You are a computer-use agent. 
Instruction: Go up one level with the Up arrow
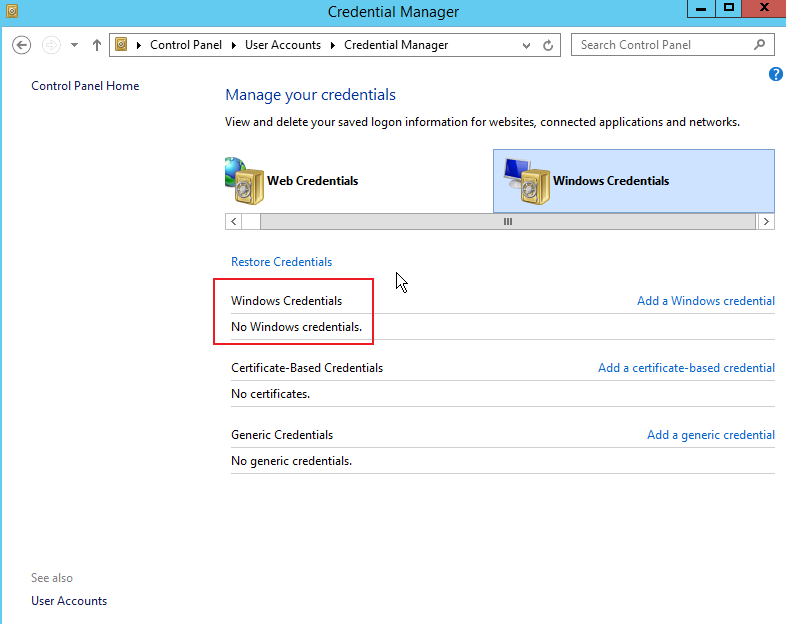(x=97, y=45)
